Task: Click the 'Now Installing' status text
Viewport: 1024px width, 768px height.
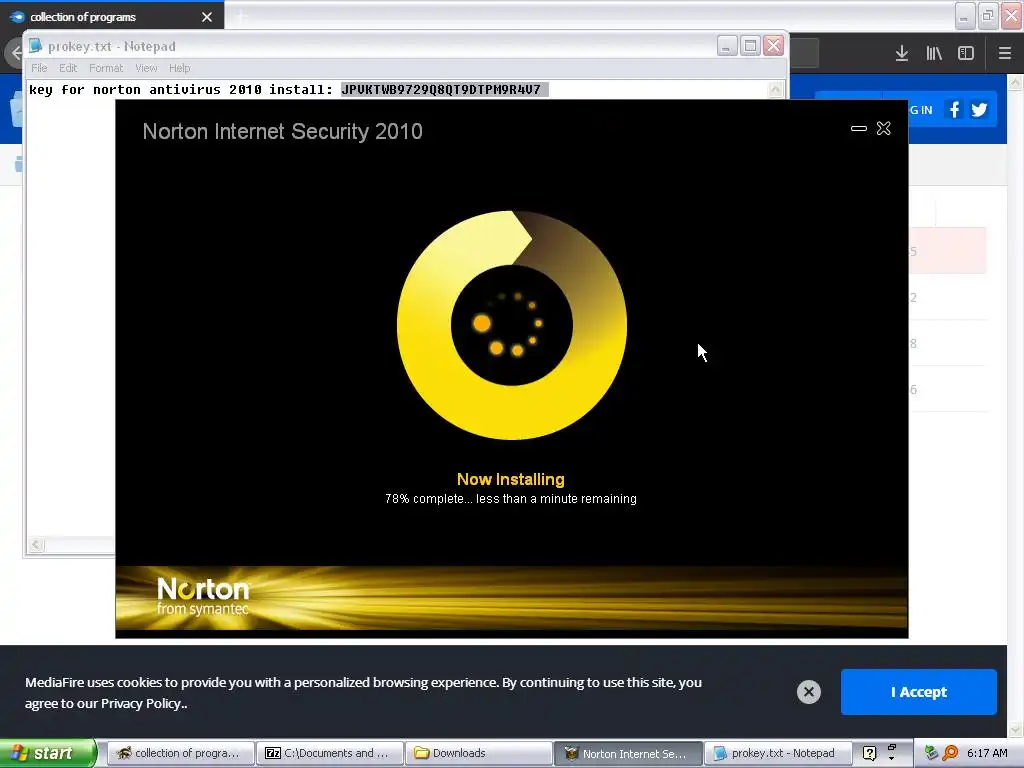Action: coord(511,479)
